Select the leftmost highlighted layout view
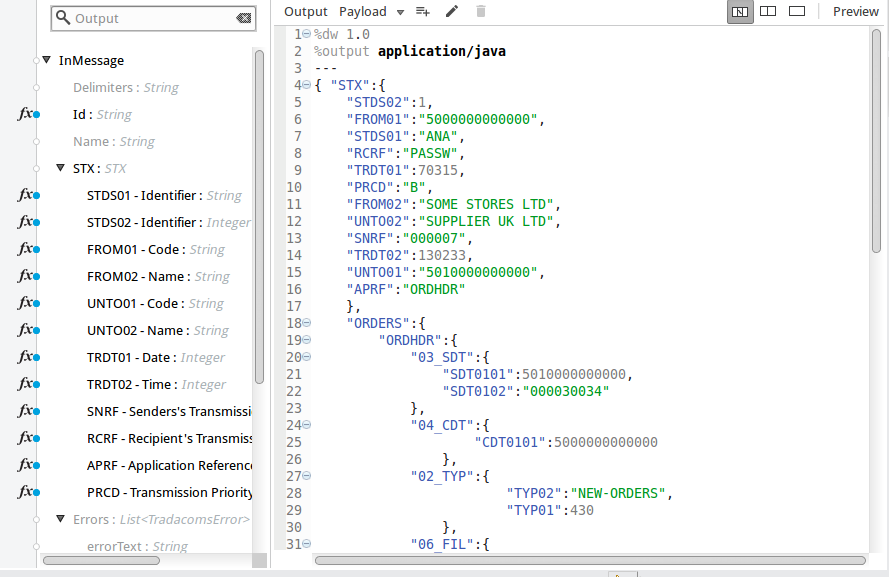Image resolution: width=889 pixels, height=577 pixels. (740, 12)
